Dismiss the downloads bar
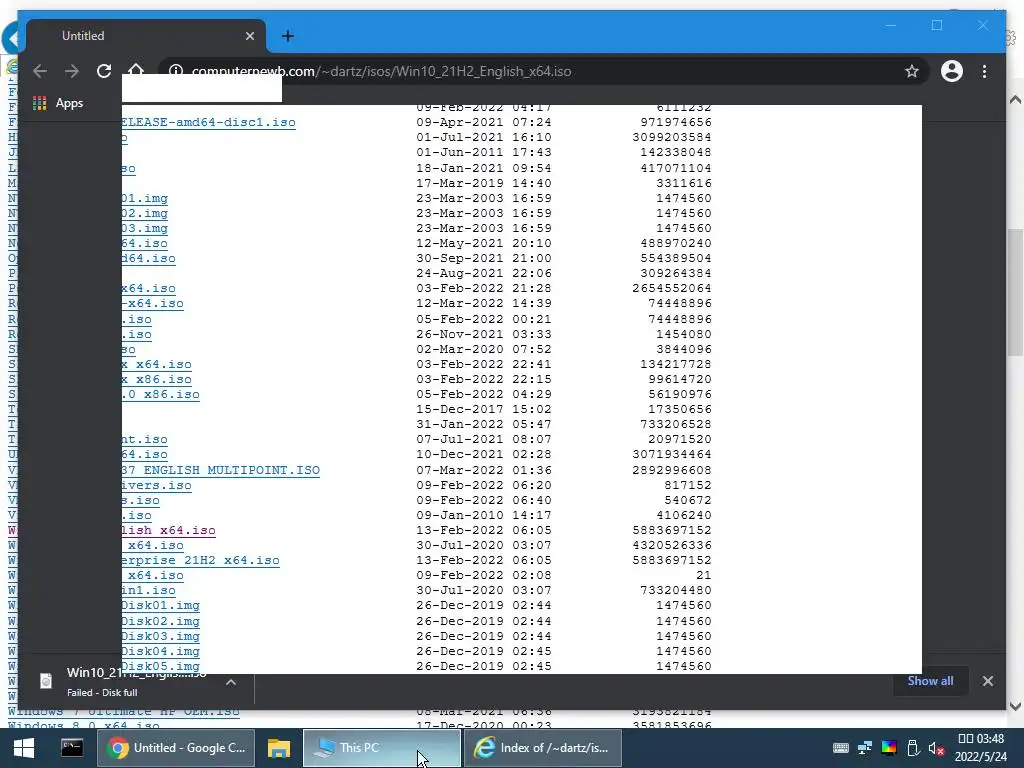Viewport: 1024px width, 768px height. (987, 681)
